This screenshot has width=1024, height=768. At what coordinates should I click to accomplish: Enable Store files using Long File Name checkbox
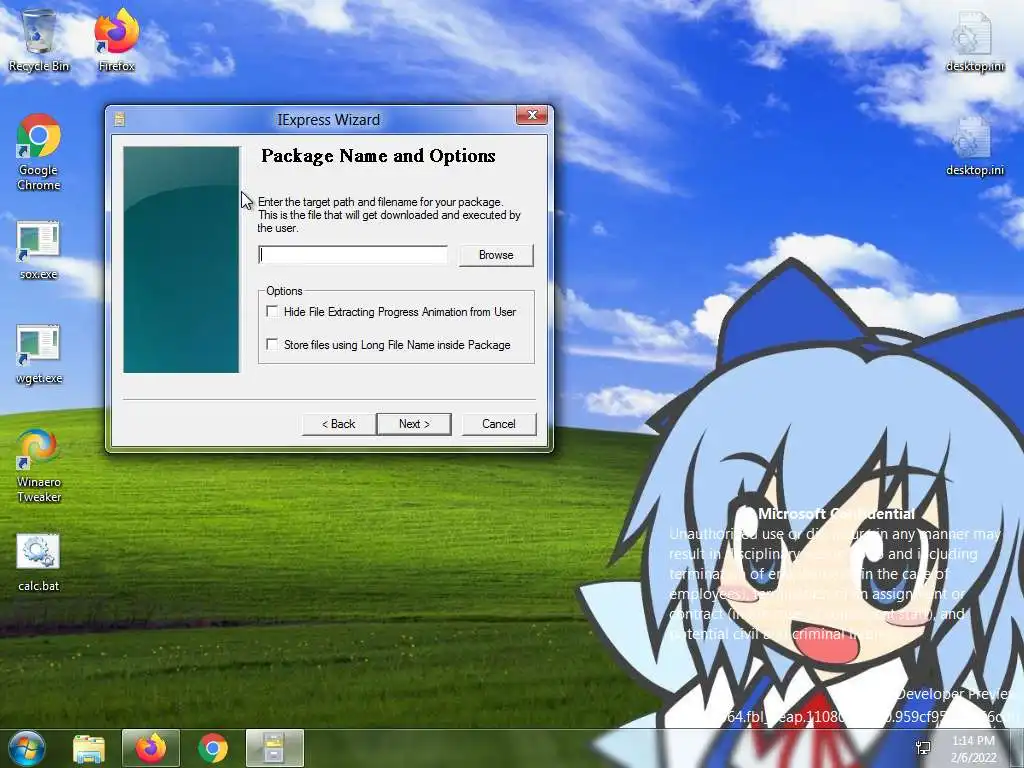click(272, 344)
